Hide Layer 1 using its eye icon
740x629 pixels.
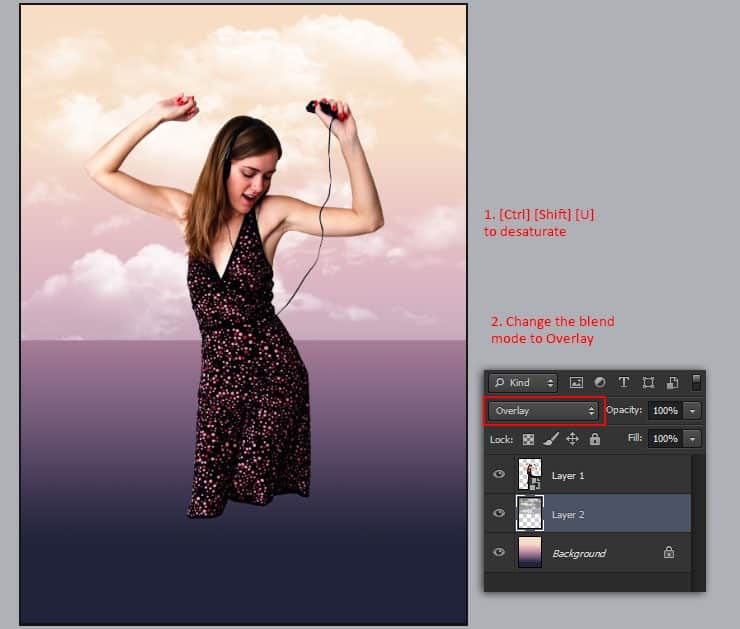[499, 474]
